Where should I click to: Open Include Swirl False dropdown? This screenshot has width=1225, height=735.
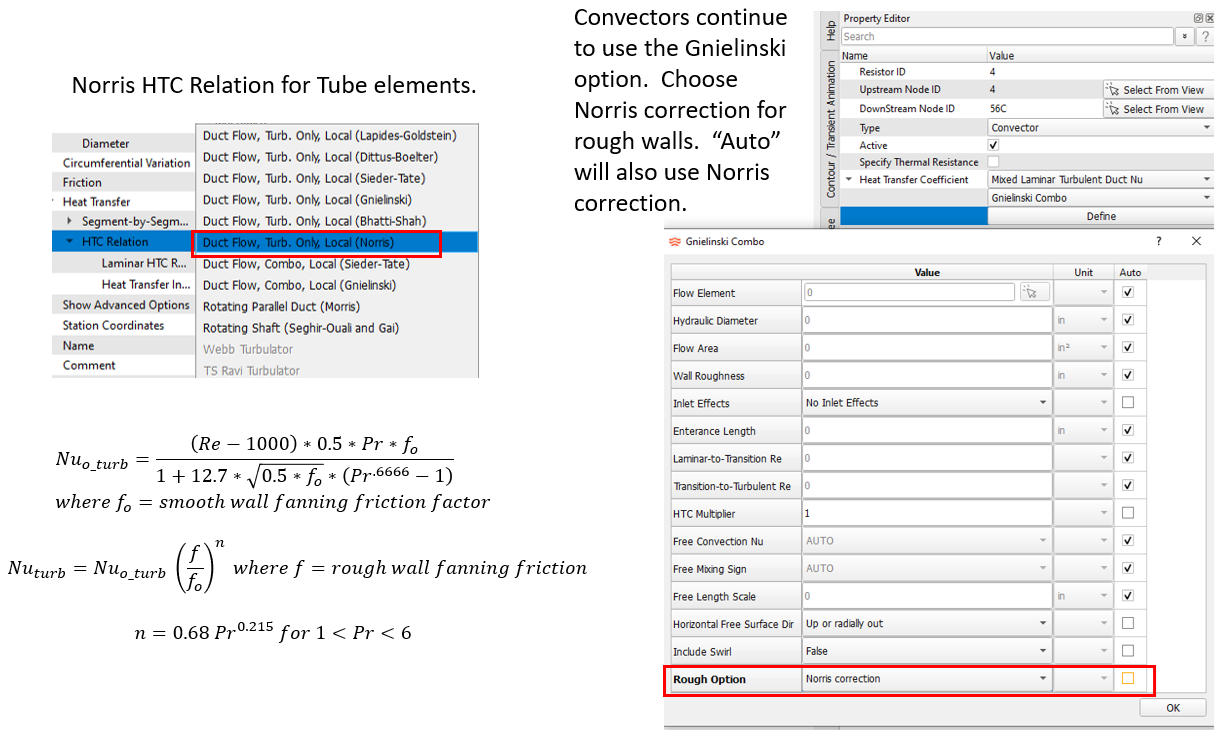[x=927, y=651]
